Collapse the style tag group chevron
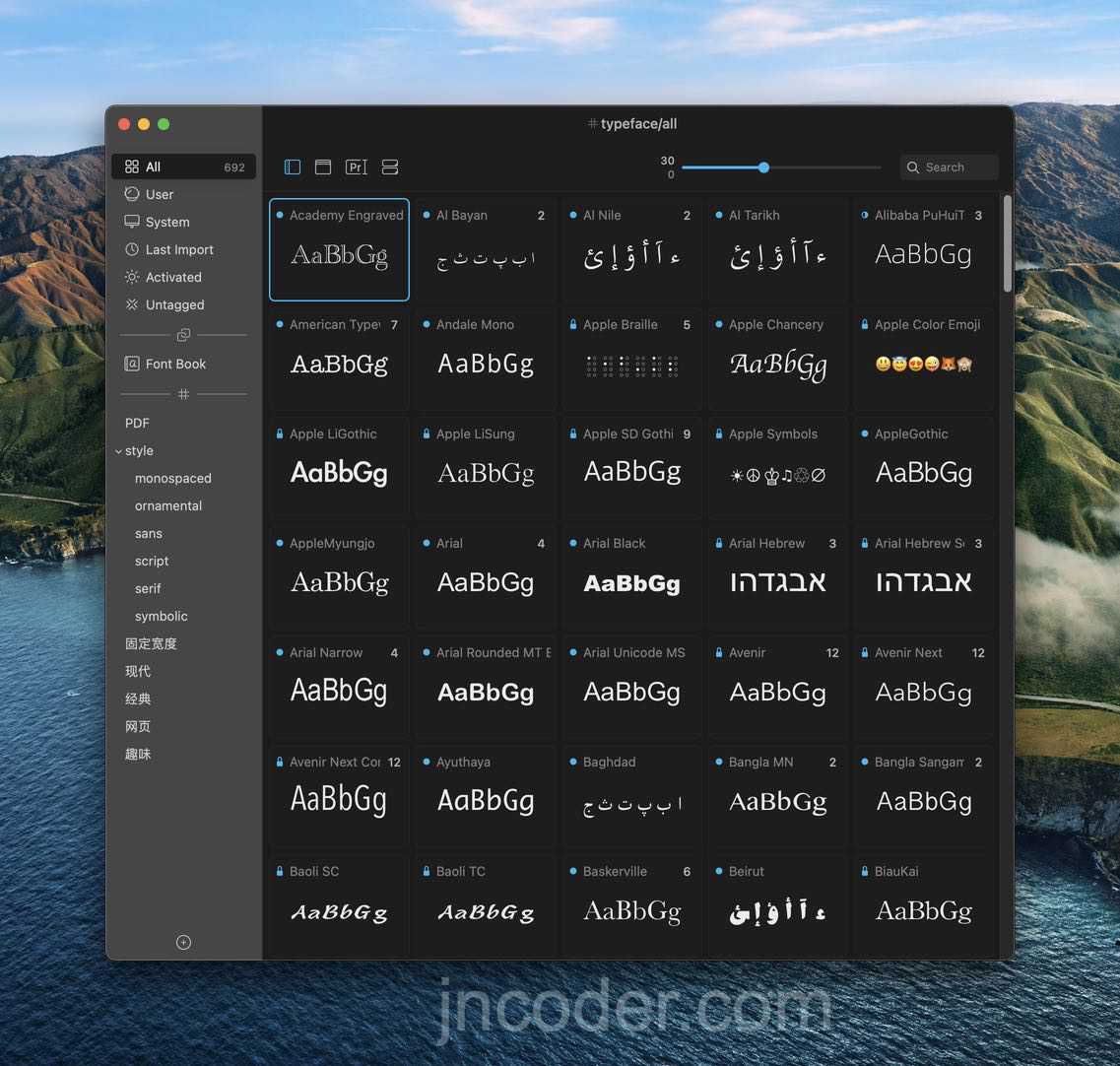The height and width of the screenshot is (1066, 1120). pyautogui.click(x=118, y=451)
